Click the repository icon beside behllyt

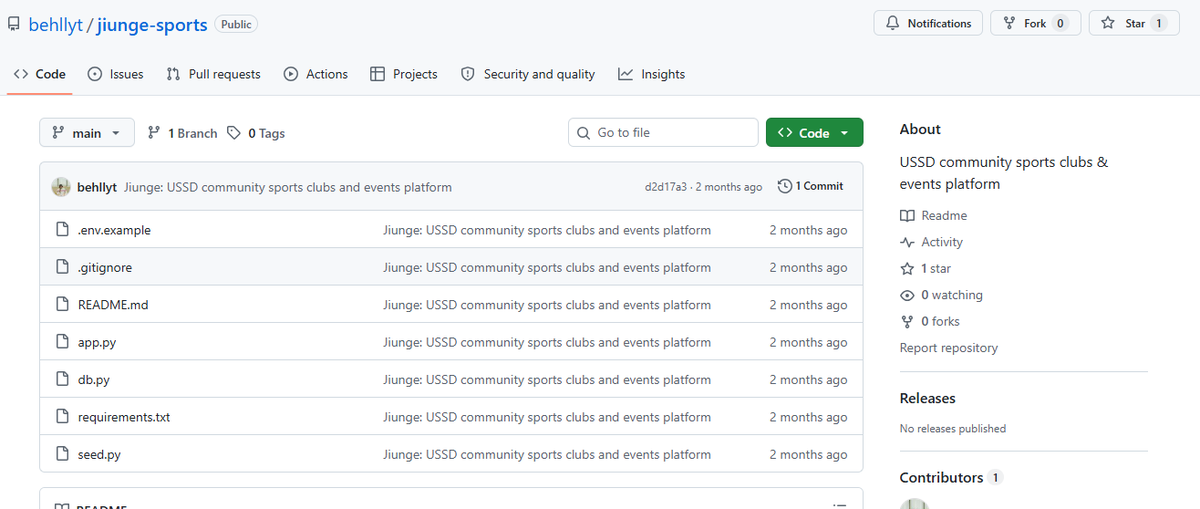pos(13,24)
